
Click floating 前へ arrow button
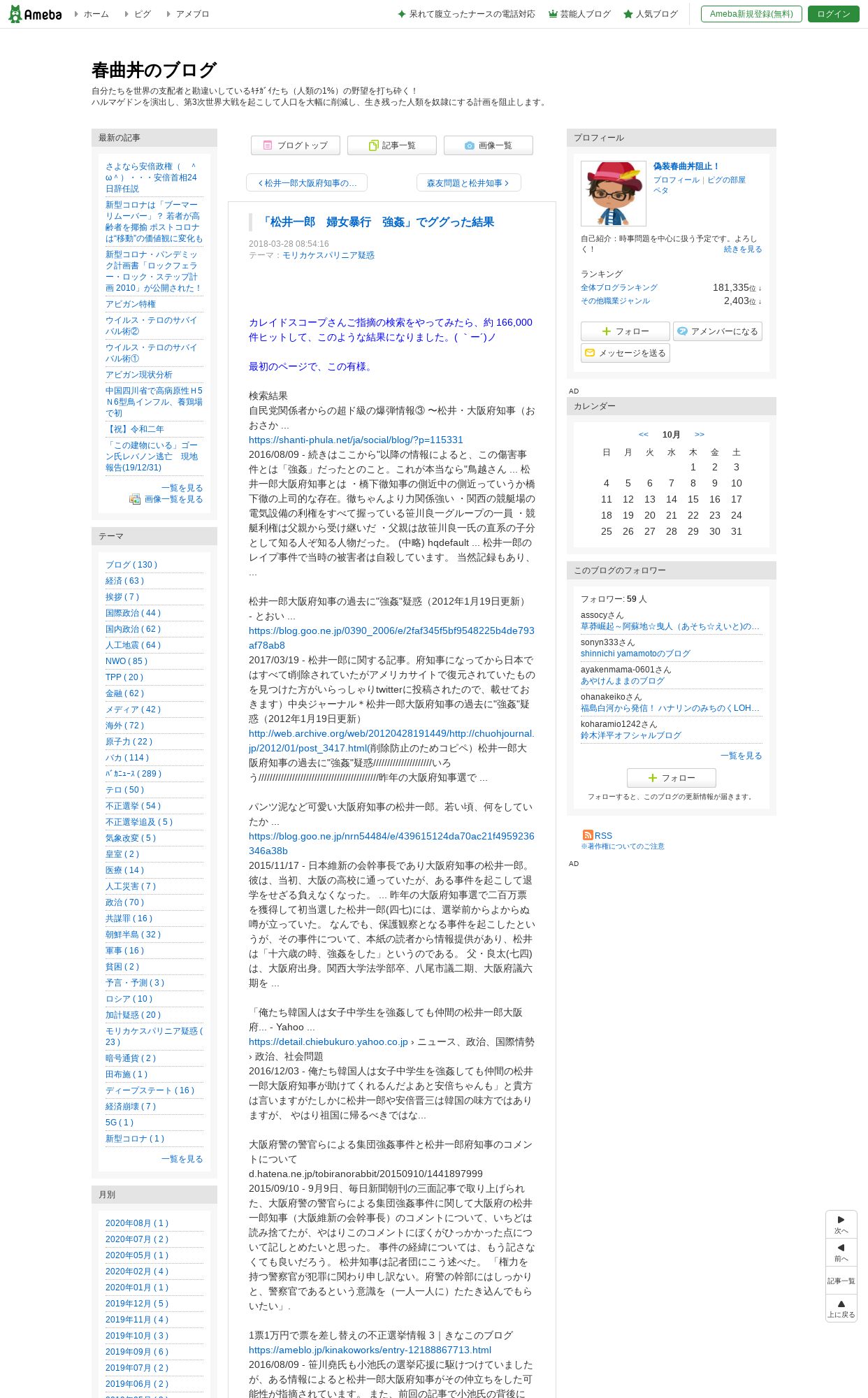(841, 1253)
